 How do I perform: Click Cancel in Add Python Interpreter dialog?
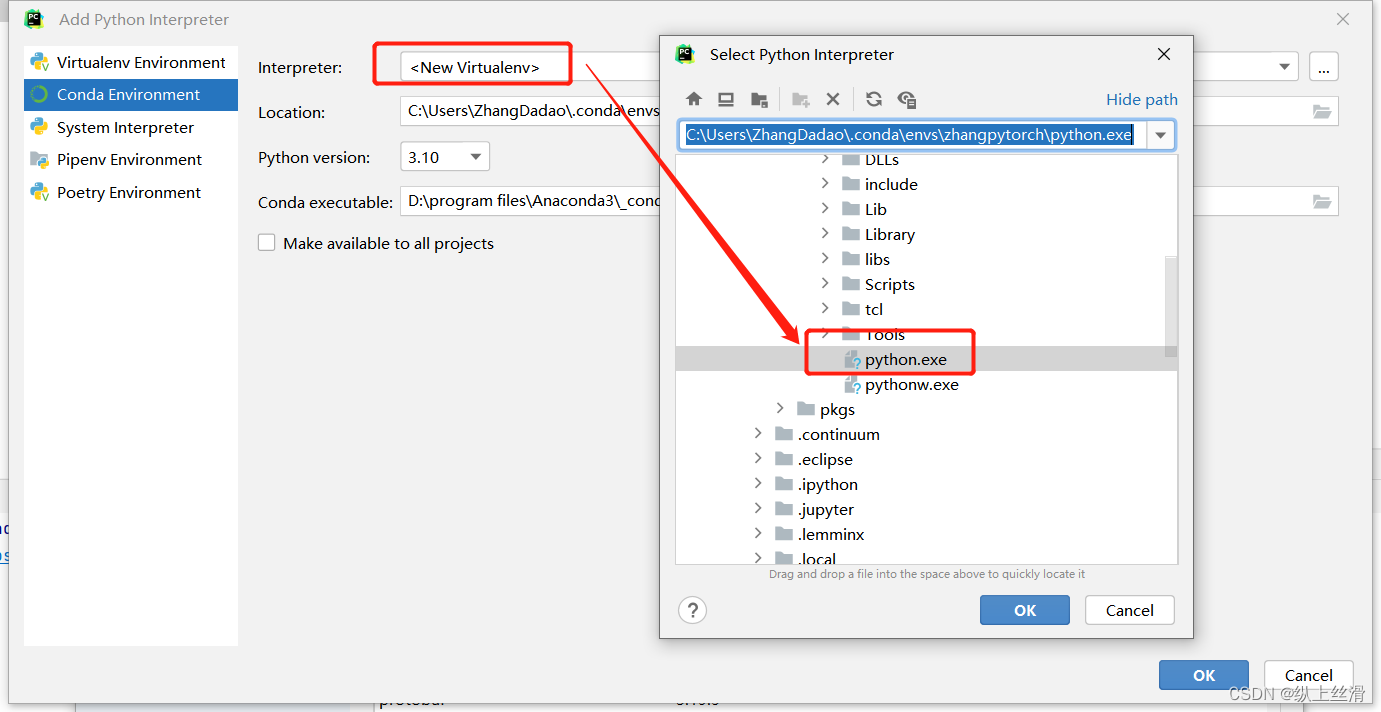(1308, 675)
